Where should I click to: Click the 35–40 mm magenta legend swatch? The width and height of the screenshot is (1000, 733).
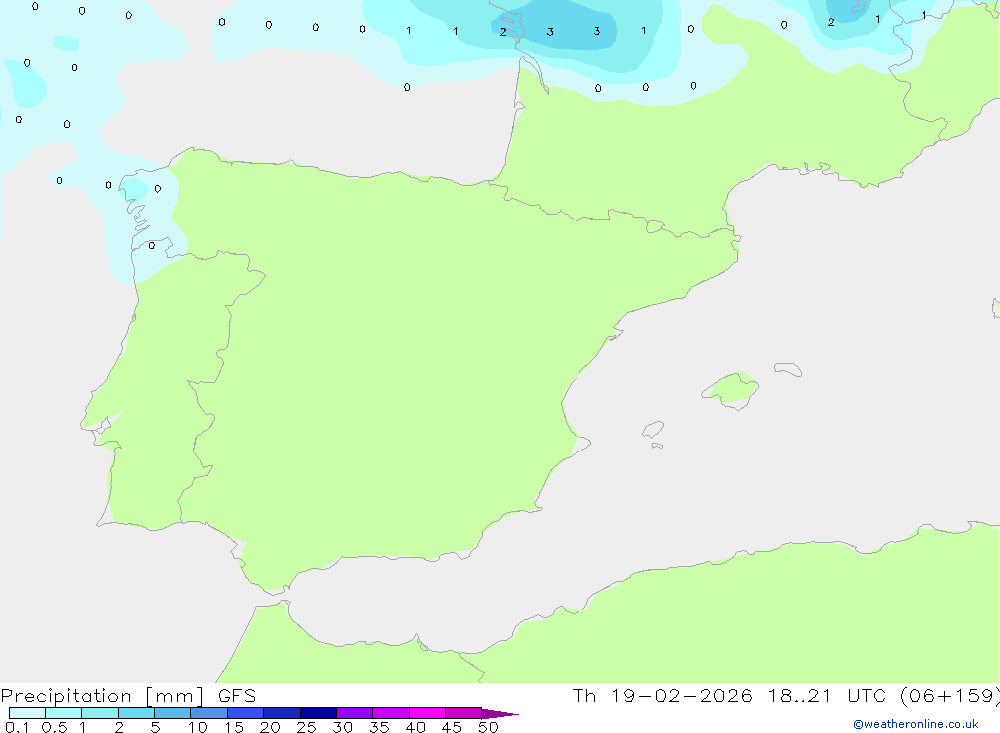tap(391, 713)
